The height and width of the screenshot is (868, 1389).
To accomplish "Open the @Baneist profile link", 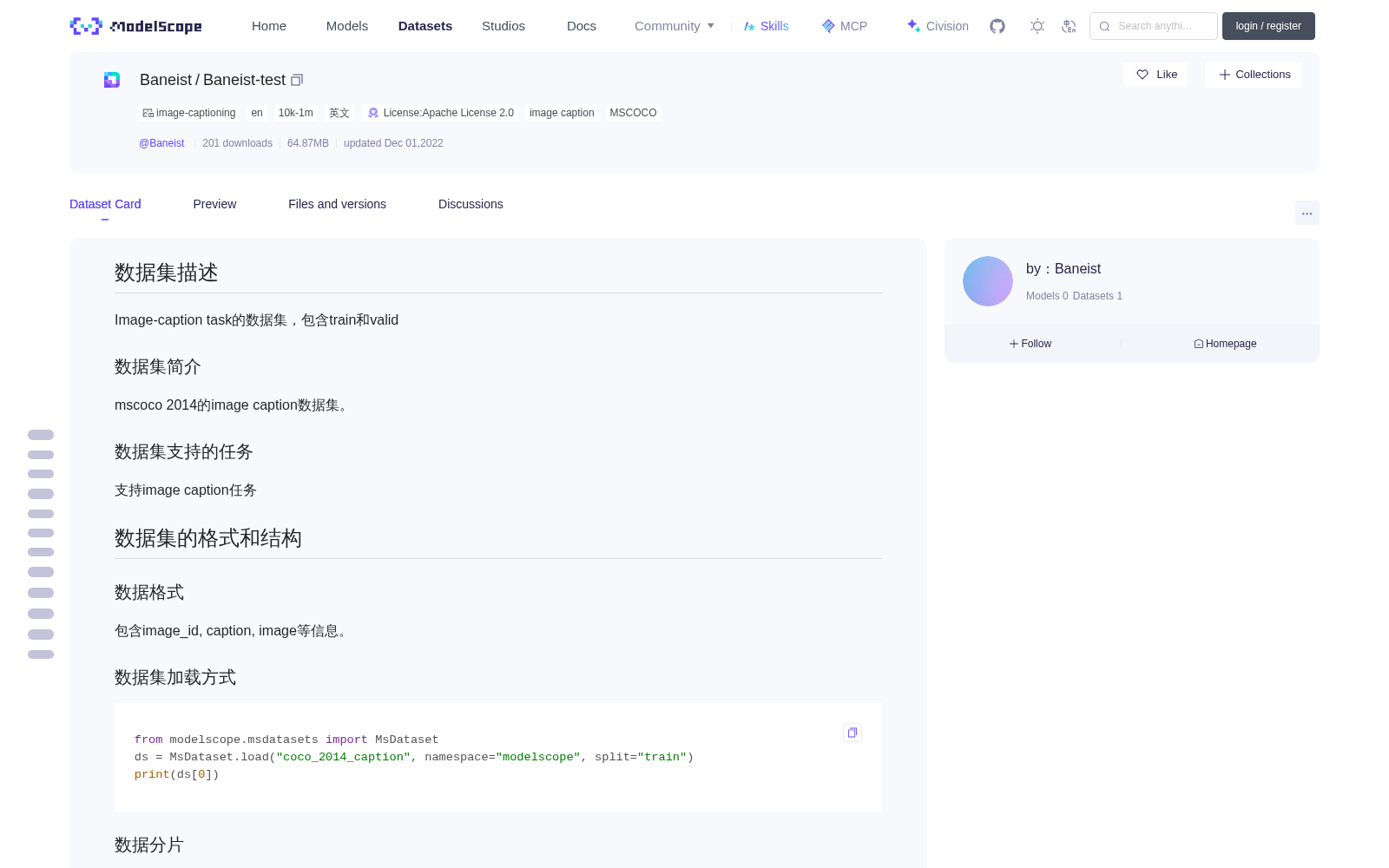I will tap(161, 143).
